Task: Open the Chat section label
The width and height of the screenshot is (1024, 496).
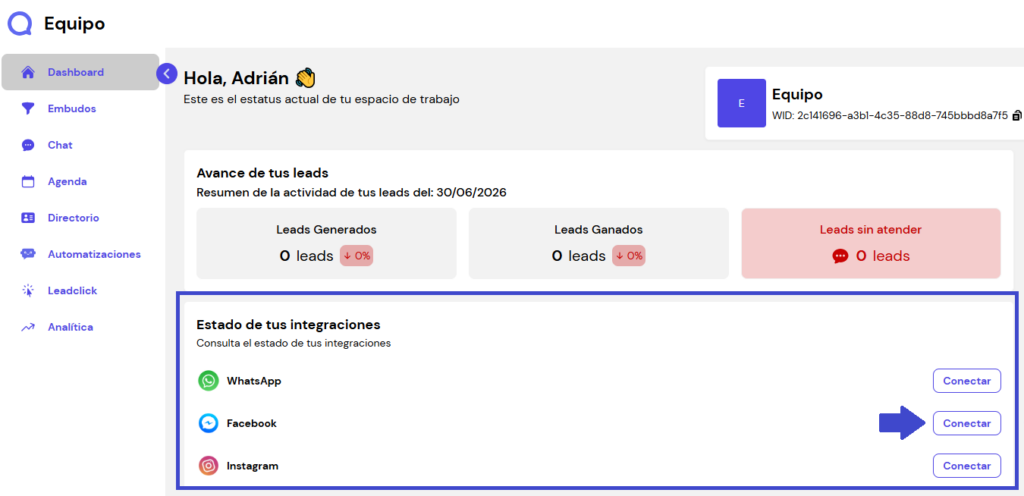Action: tap(60, 145)
